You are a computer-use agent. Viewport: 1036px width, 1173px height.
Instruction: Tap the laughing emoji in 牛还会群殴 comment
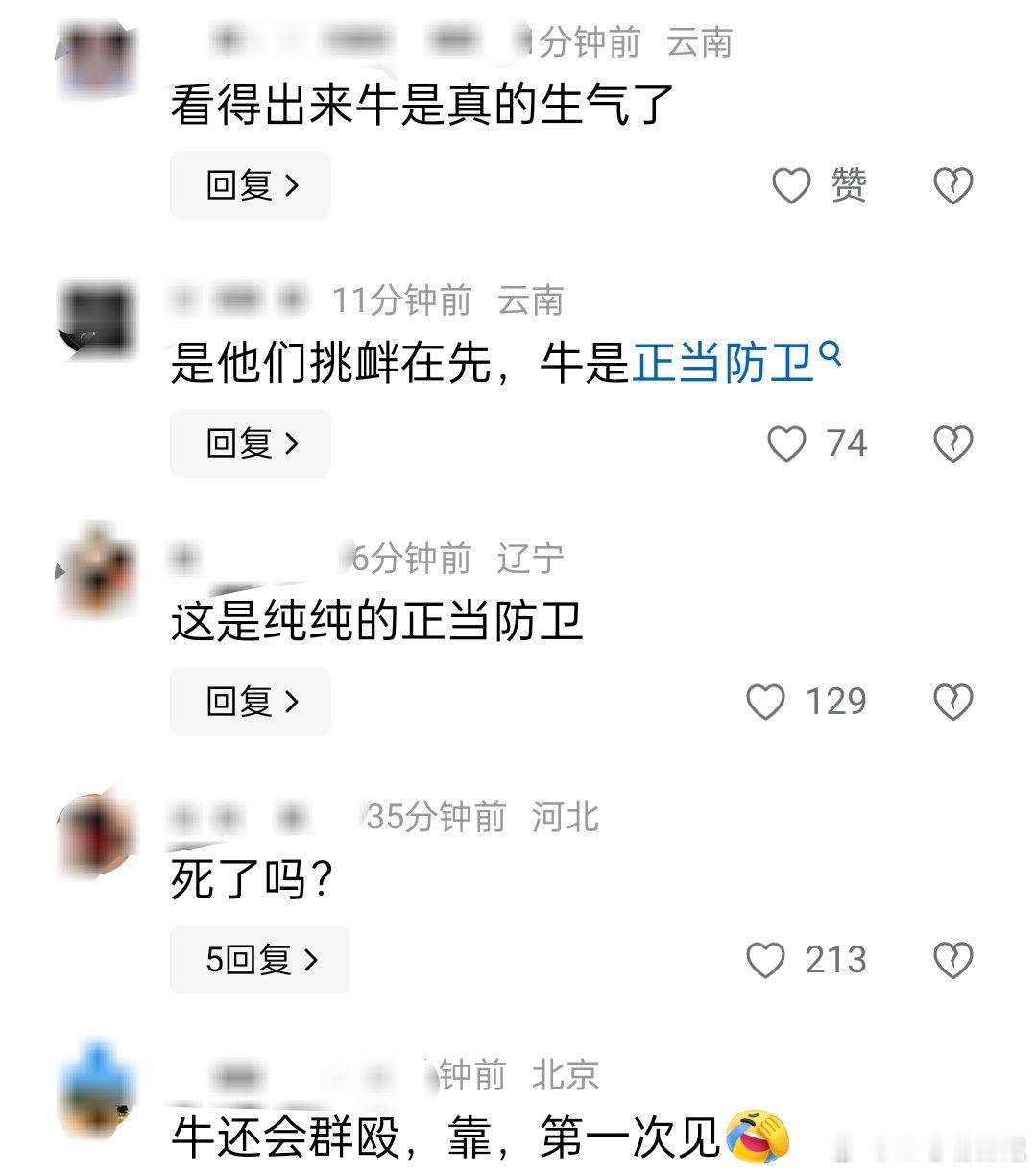tap(759, 1137)
